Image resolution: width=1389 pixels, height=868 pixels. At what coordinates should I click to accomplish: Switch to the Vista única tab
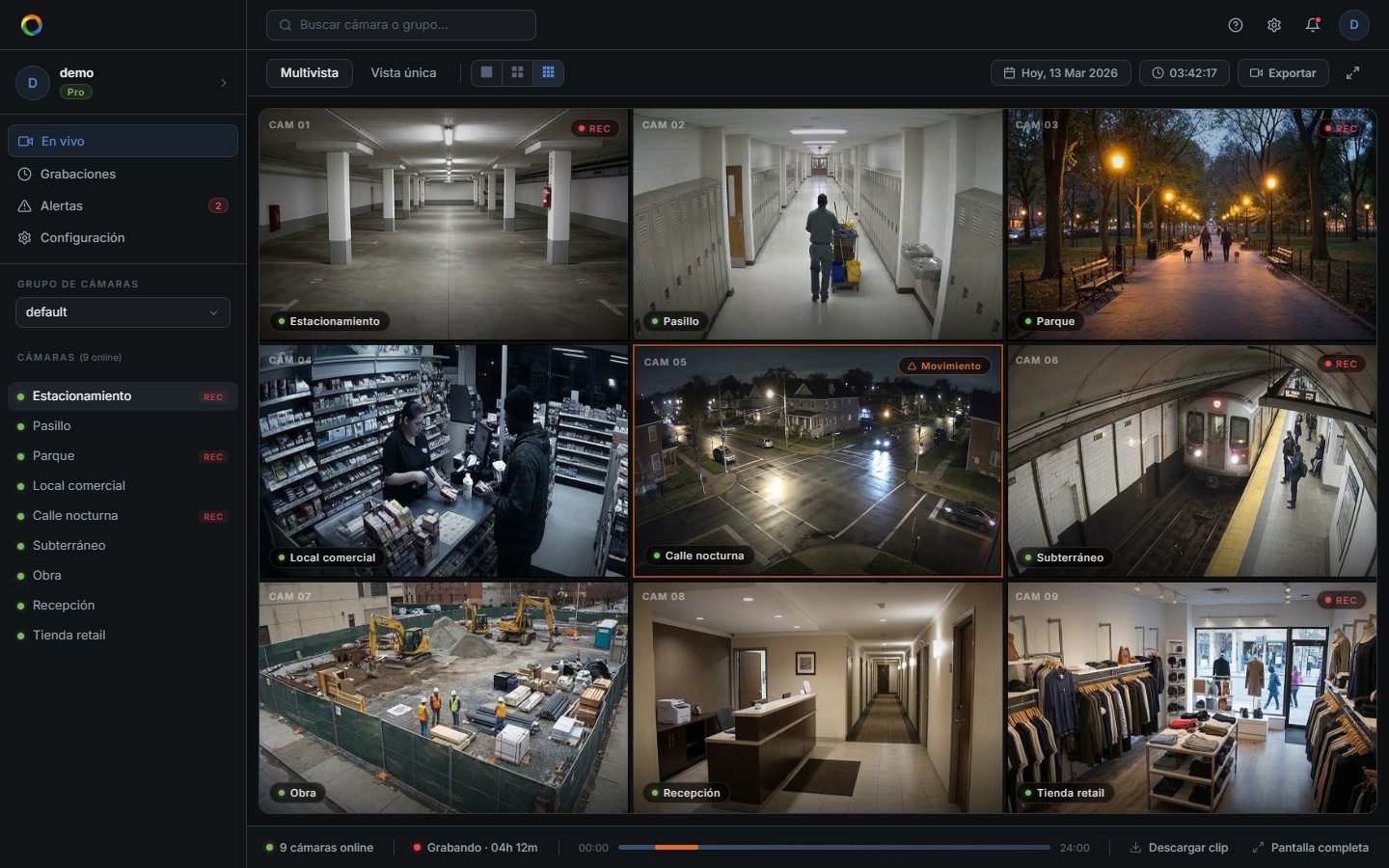click(x=403, y=73)
